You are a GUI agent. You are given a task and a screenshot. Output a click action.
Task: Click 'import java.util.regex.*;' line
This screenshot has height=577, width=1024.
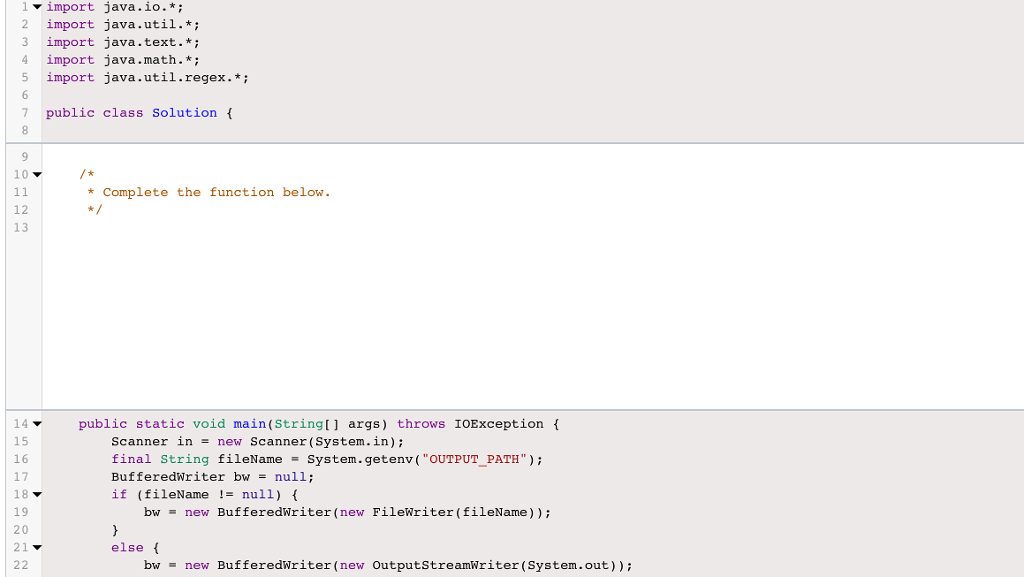[x=148, y=78]
